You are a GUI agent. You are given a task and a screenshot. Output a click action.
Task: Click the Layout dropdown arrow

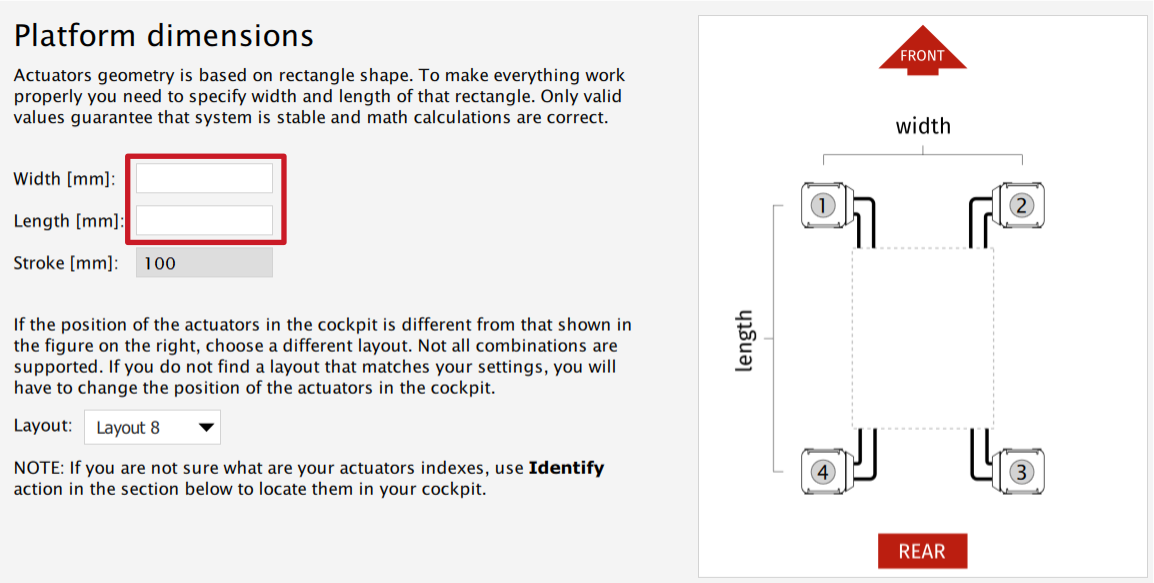tap(206, 427)
